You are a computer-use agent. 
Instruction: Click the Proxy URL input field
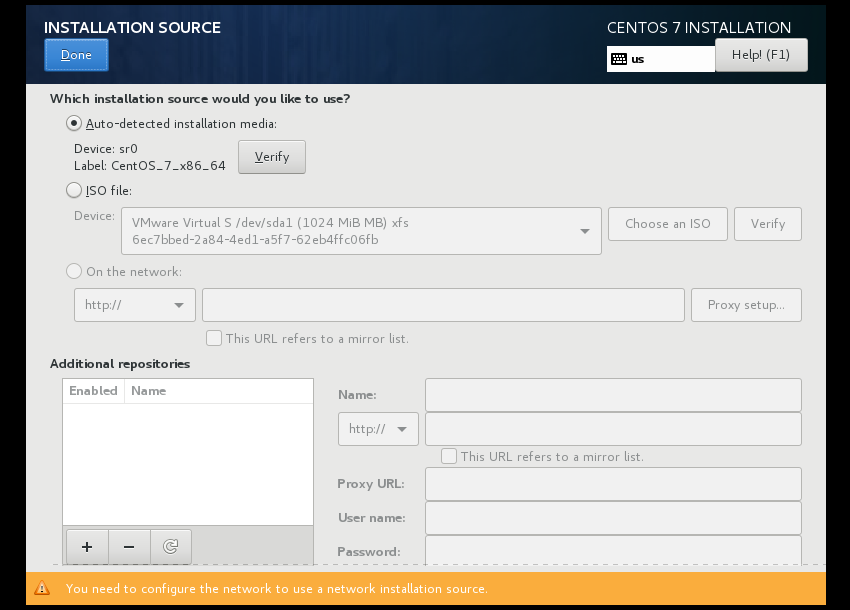613,484
